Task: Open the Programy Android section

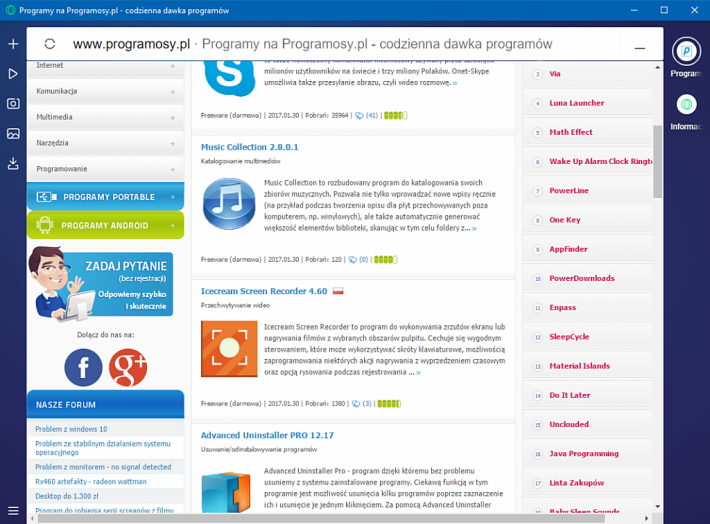Action: click(106, 225)
